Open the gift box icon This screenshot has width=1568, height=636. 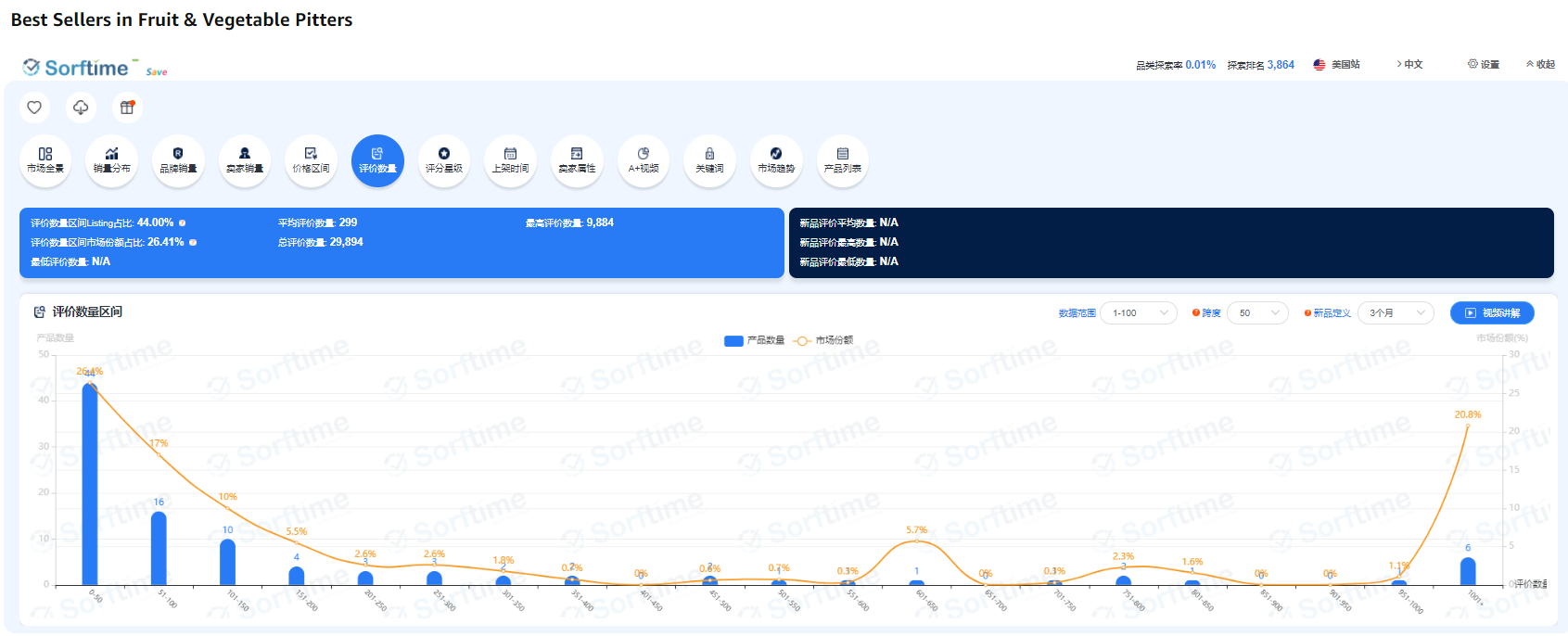[127, 108]
